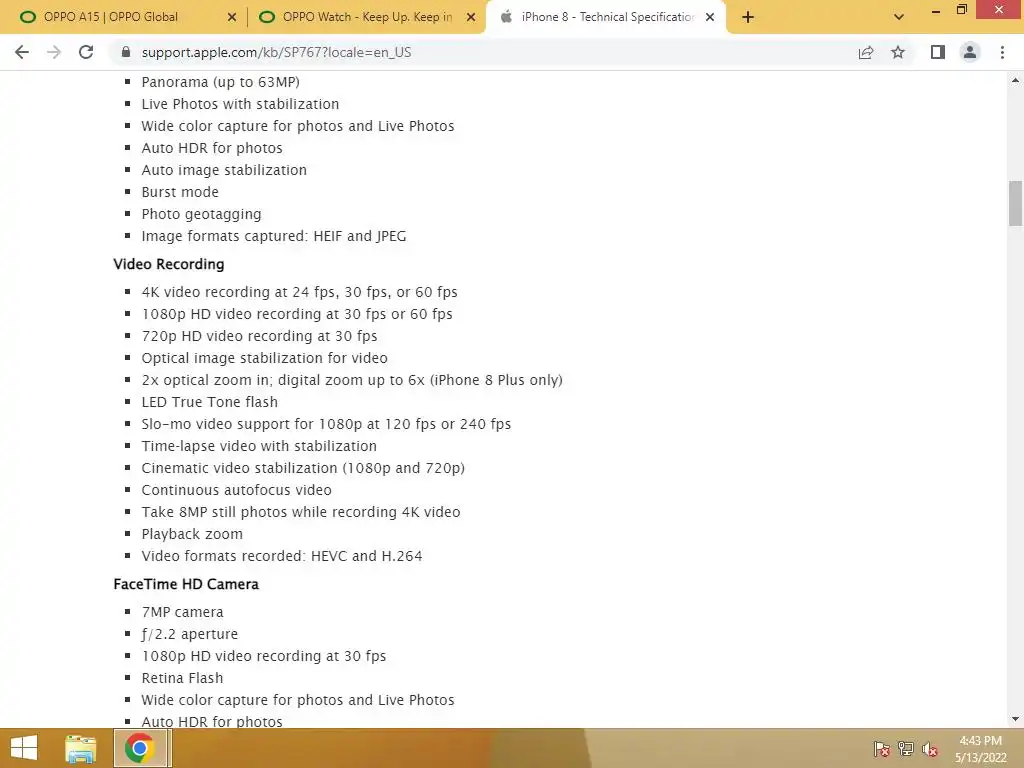
Task: Click the forward navigation arrow
Action: [54, 52]
